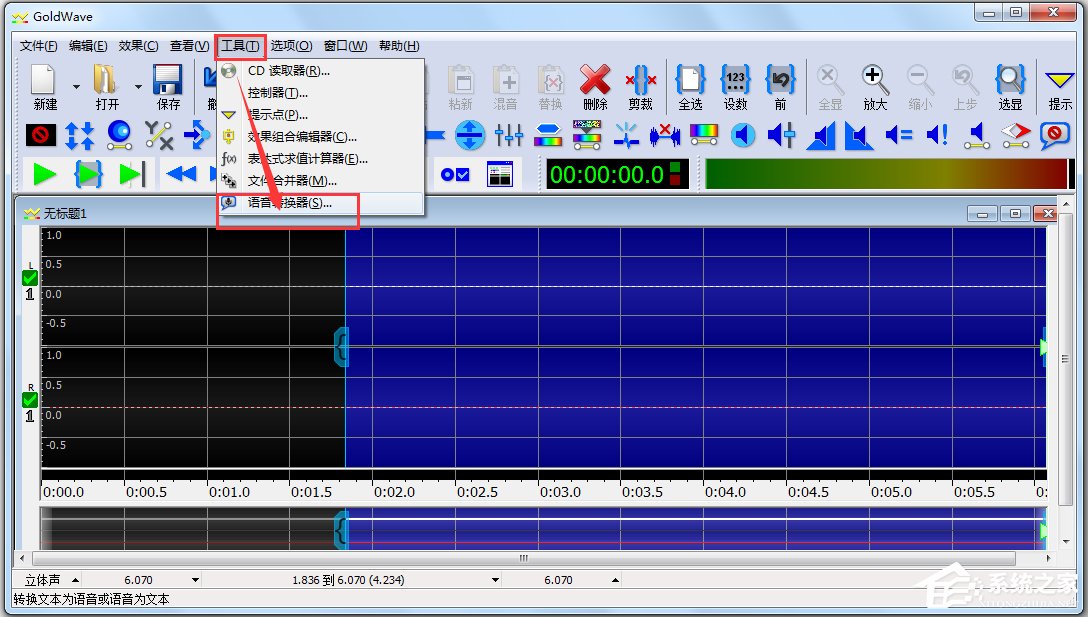Click the fade out volume ramp icon

coord(859,135)
